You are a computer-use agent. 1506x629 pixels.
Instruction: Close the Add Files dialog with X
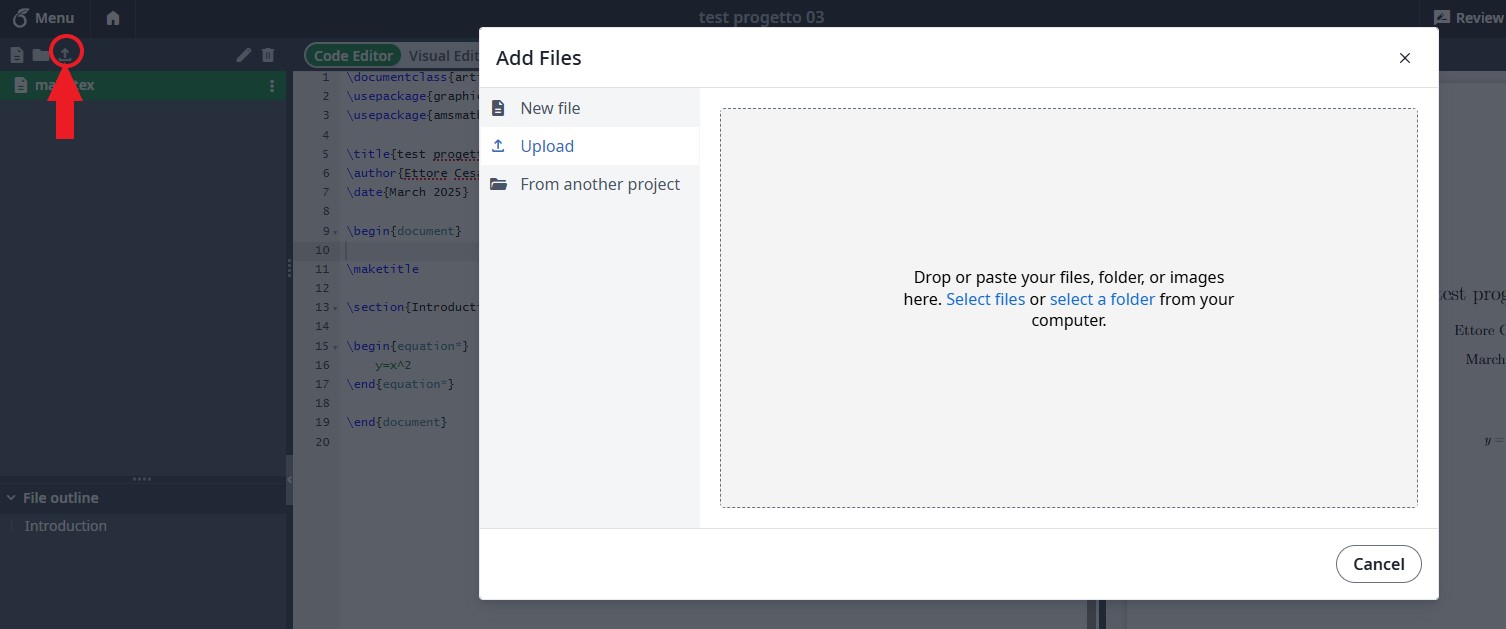[x=1404, y=58]
